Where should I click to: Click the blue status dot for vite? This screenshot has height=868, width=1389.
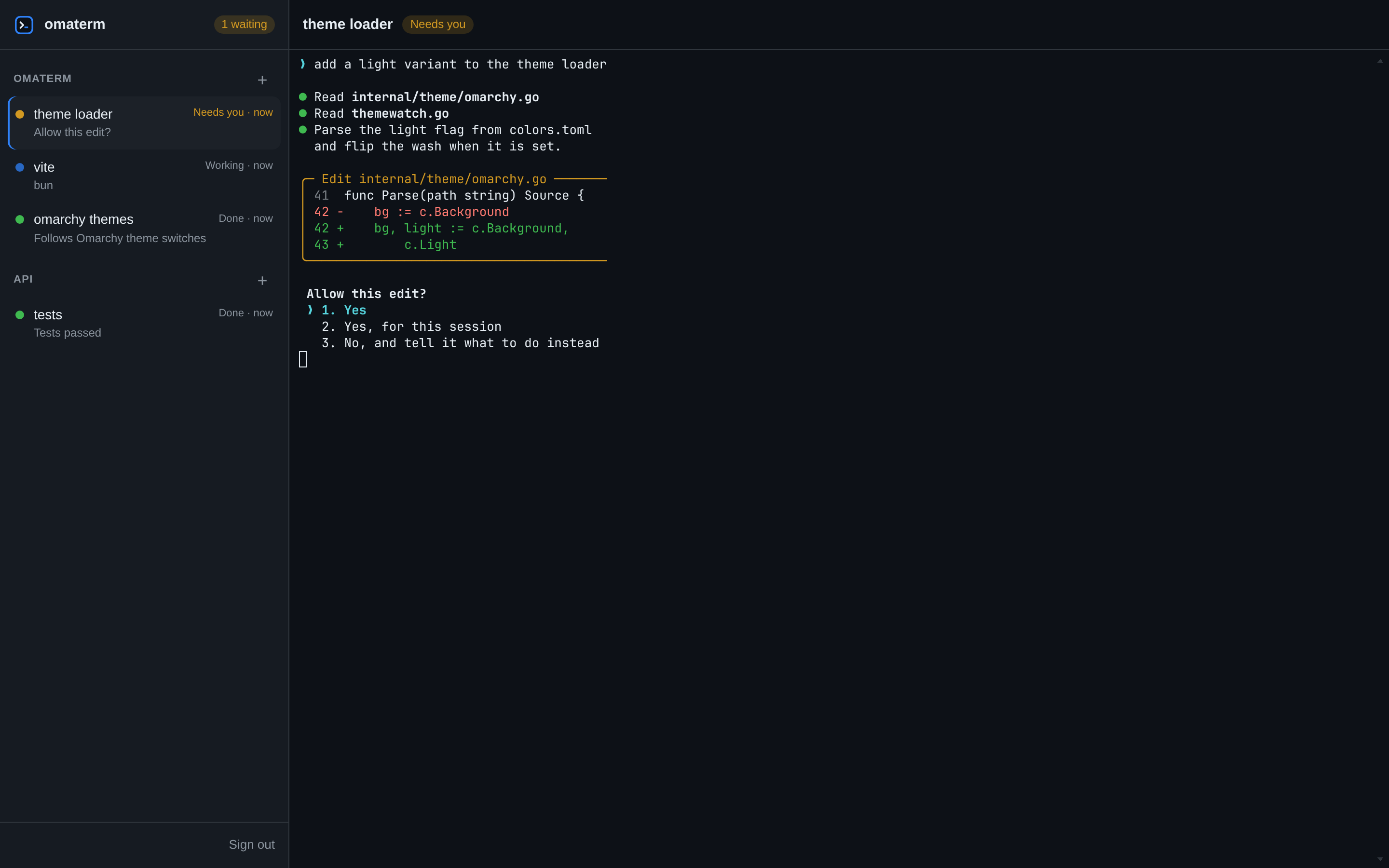19,167
